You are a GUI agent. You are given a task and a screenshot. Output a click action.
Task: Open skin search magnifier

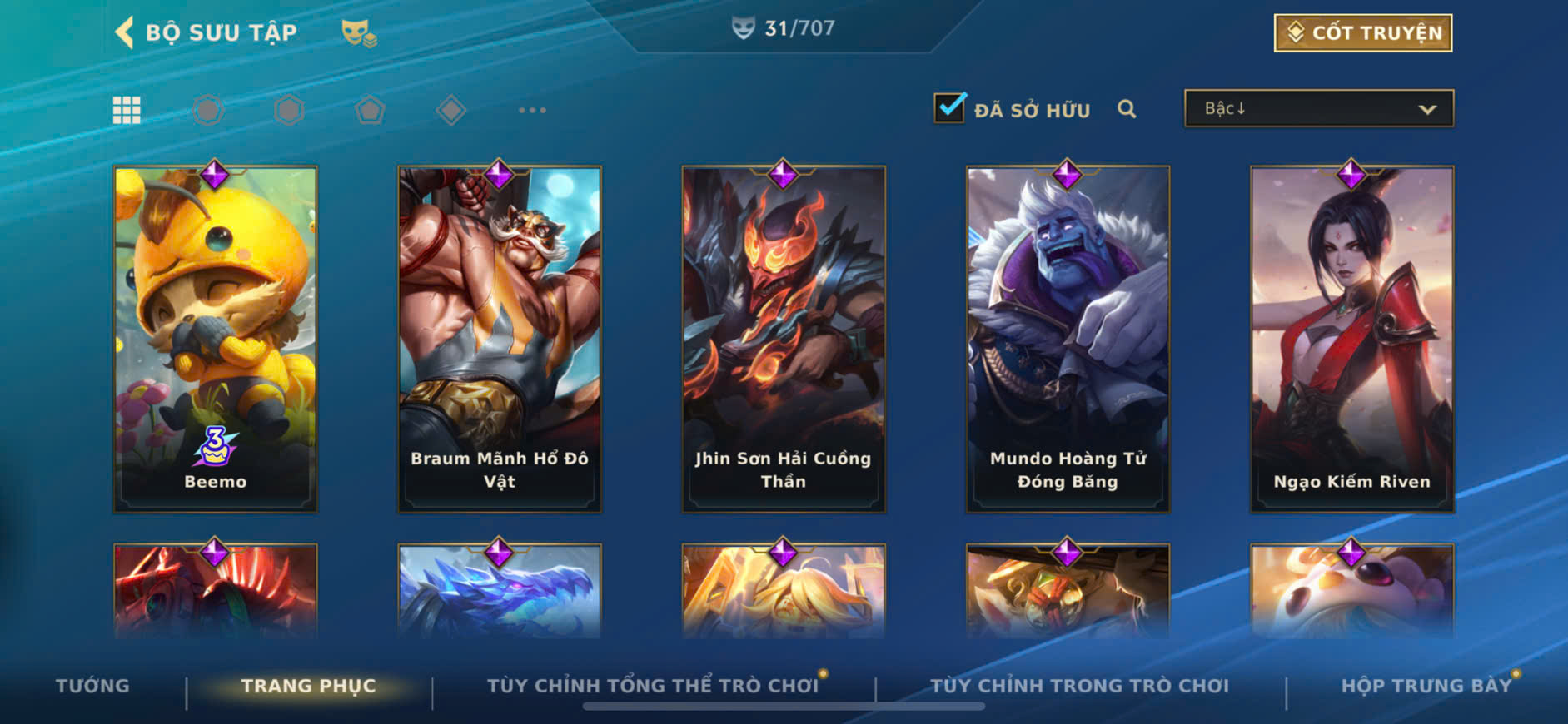click(x=1127, y=109)
